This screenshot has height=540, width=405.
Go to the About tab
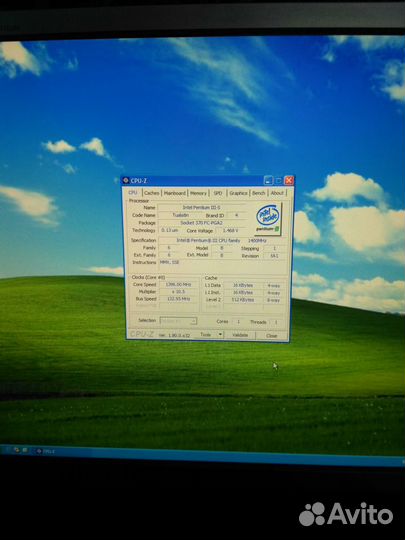pyautogui.click(x=277, y=193)
